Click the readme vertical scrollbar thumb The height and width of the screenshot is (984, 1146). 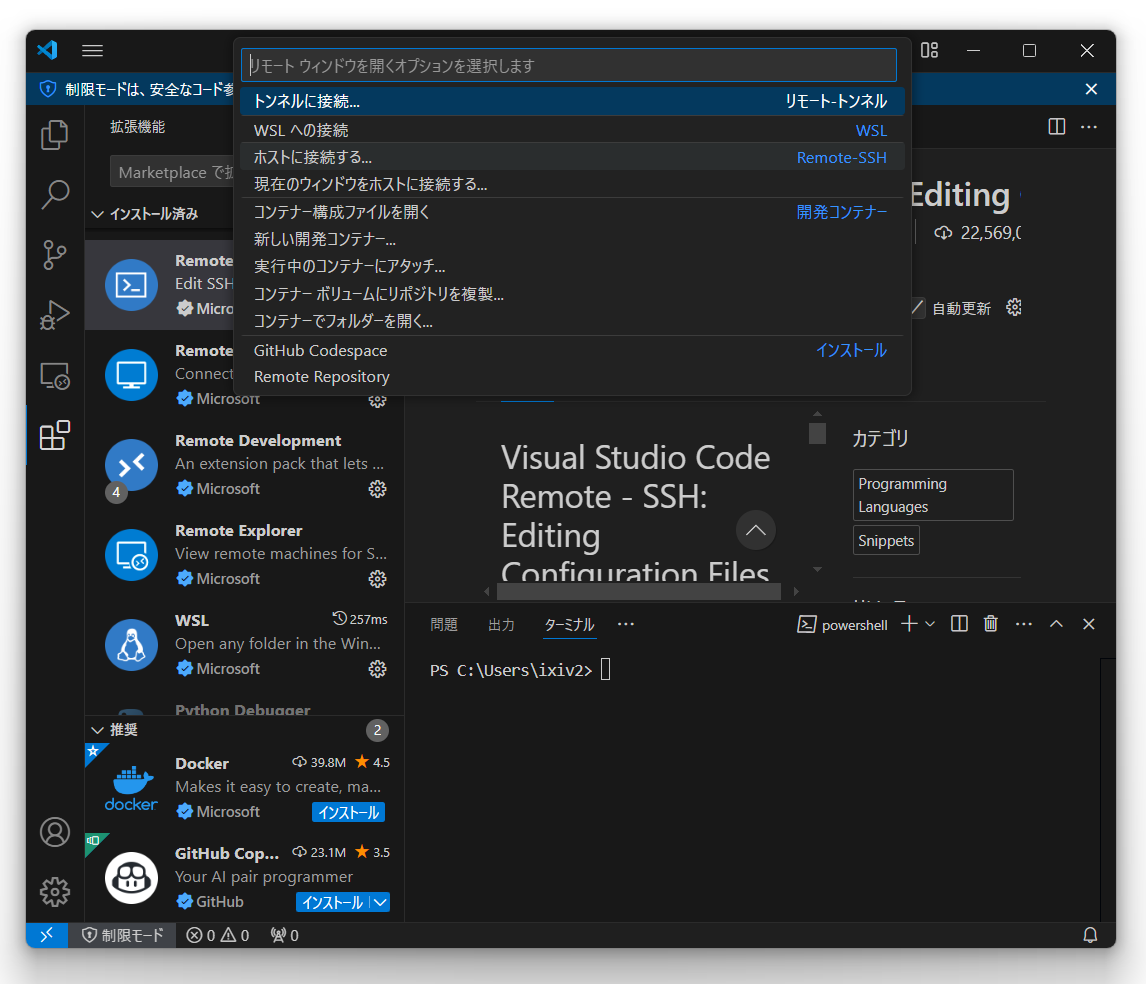click(x=817, y=434)
